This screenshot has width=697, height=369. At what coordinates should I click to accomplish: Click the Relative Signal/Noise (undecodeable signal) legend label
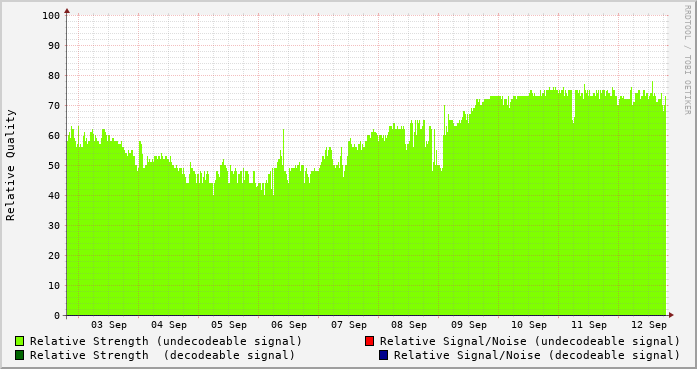530,341
